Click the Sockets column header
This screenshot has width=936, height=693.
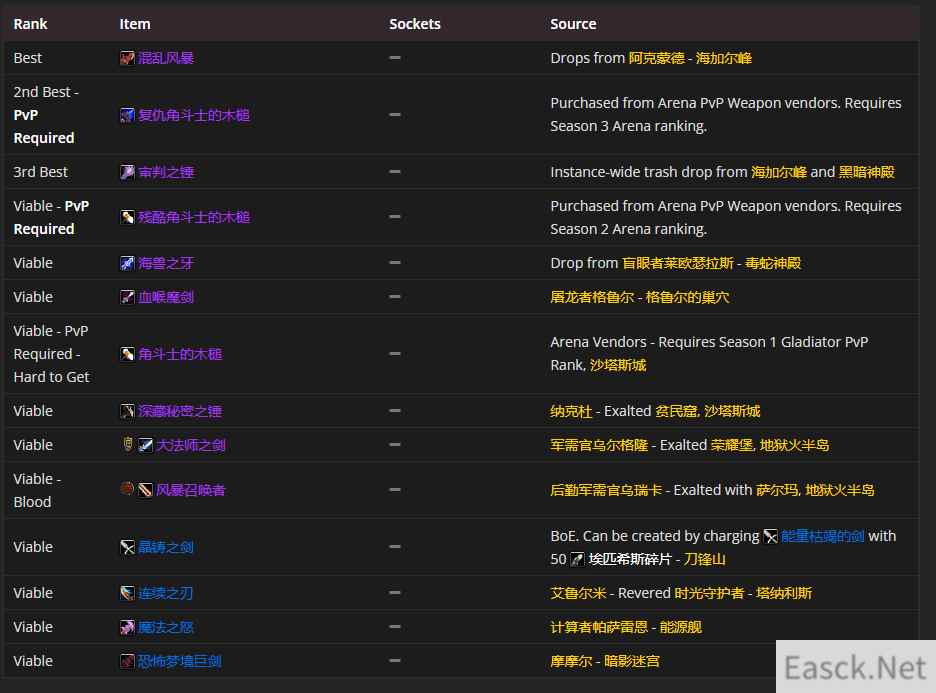(415, 24)
